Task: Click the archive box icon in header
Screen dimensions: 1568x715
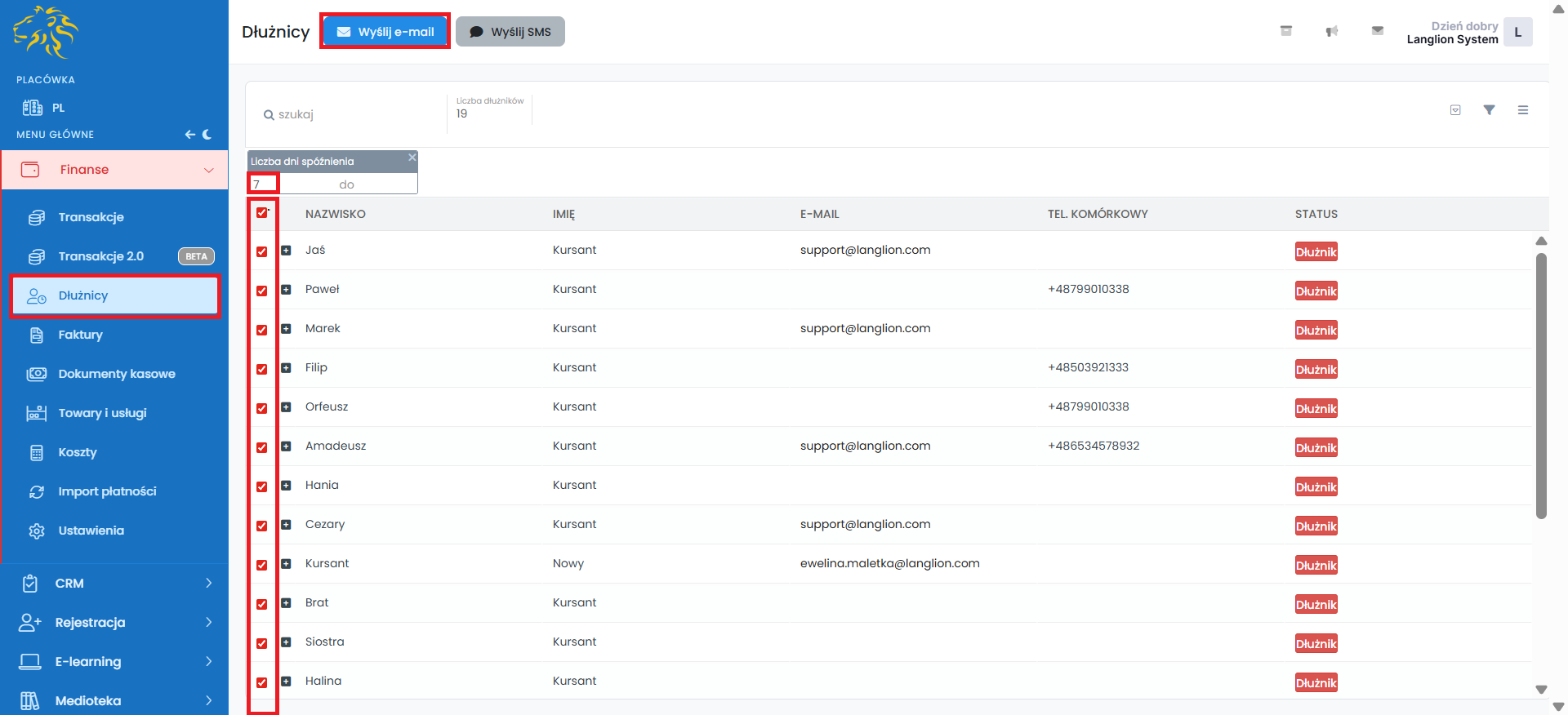Action: (x=1286, y=31)
